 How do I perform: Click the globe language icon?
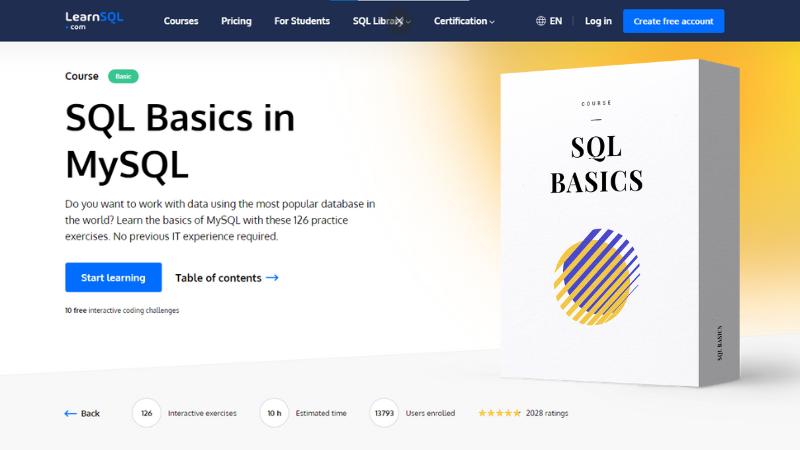pos(541,21)
